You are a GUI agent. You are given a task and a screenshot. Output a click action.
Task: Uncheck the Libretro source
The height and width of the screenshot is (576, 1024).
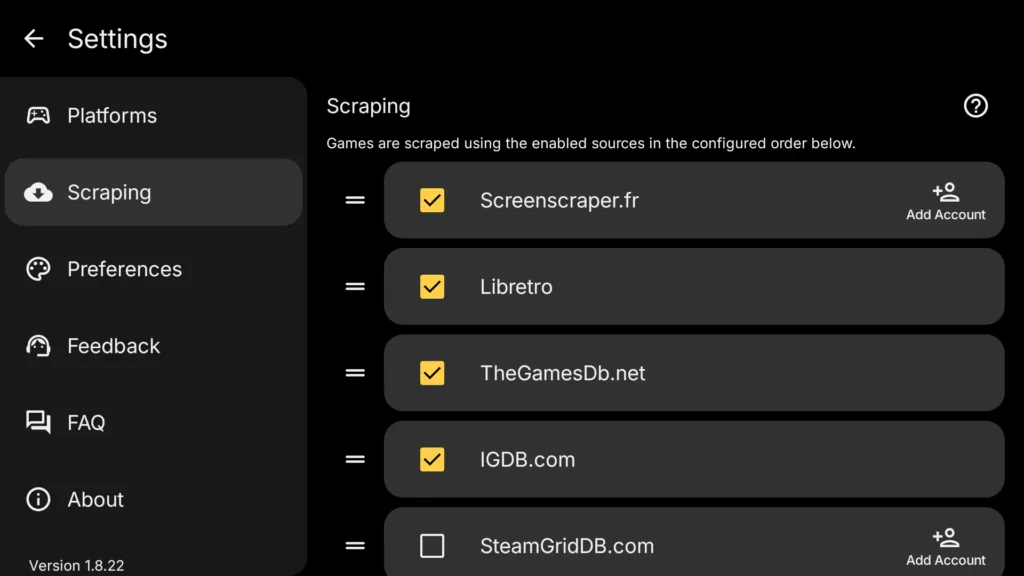[x=432, y=286]
